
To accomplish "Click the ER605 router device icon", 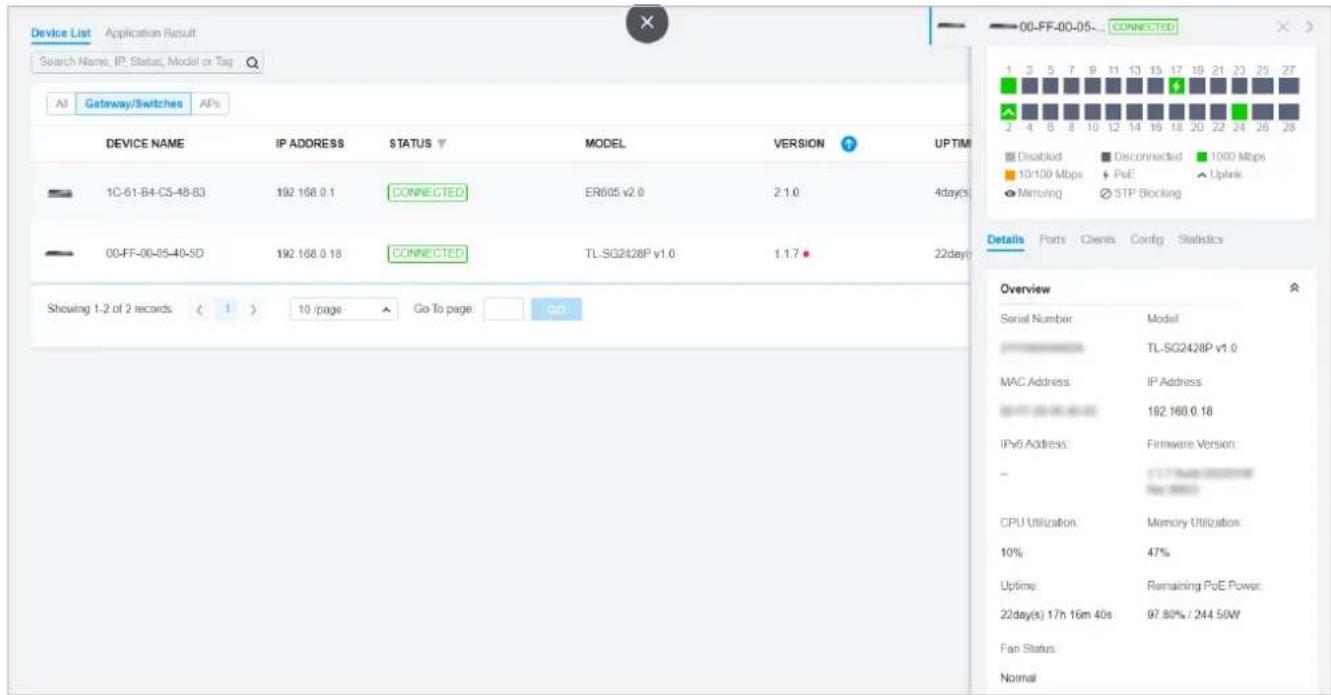I will pyautogui.click(x=59, y=193).
